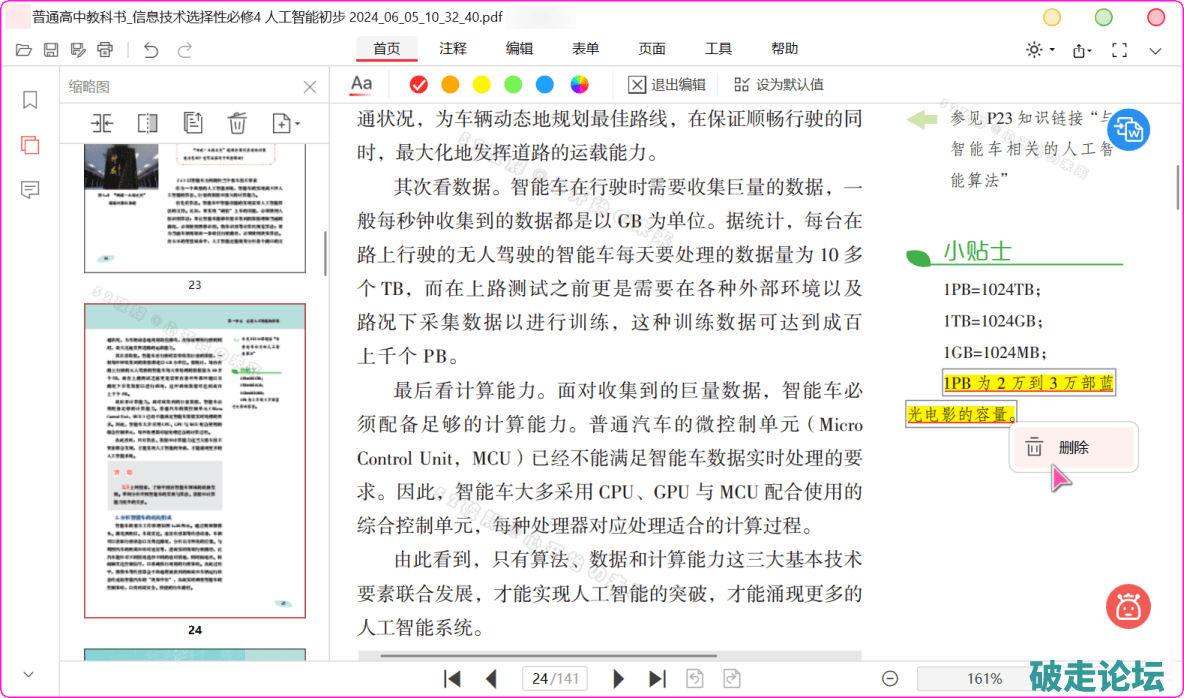Screen dimensions: 1184x698
Task: Click the delete page trash icon
Action: pyautogui.click(x=237, y=123)
